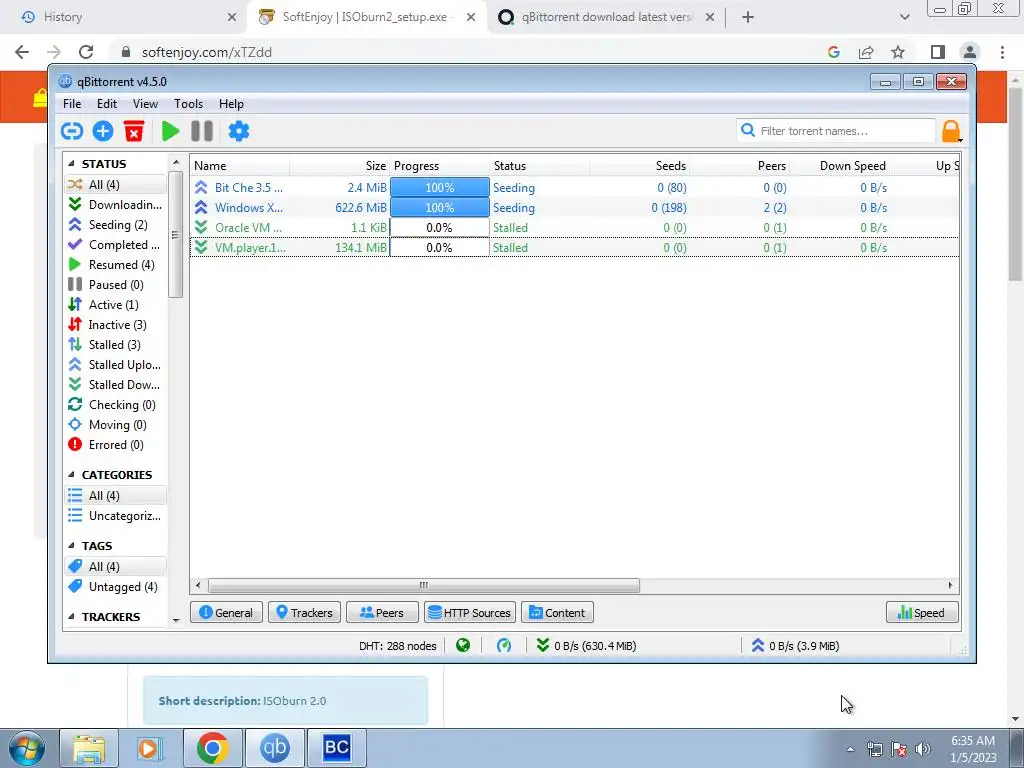Show Completed torrents filter
Screen dimensions: 1024x768
(x=116, y=245)
